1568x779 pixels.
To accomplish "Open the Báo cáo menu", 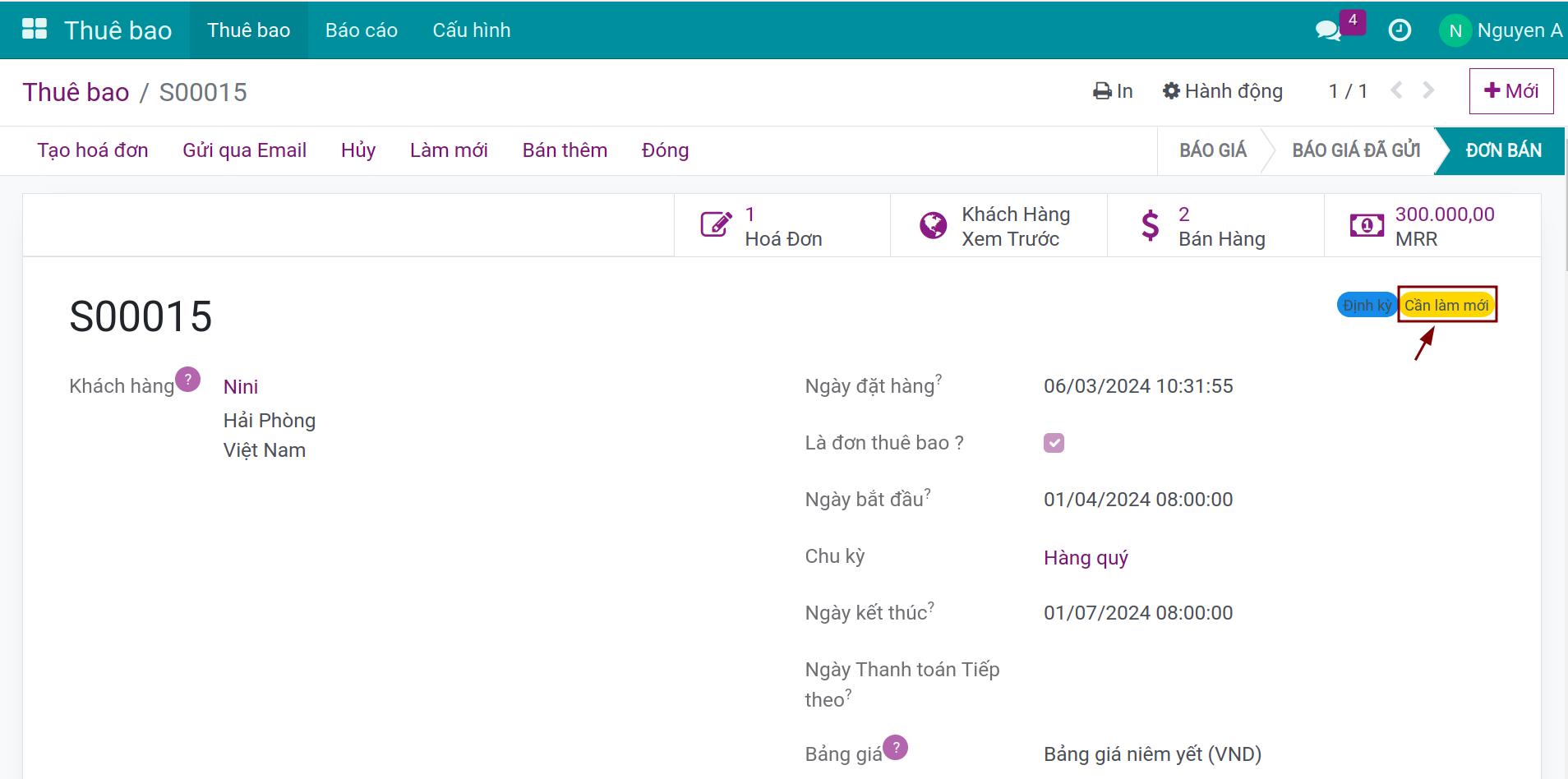I will tap(361, 30).
